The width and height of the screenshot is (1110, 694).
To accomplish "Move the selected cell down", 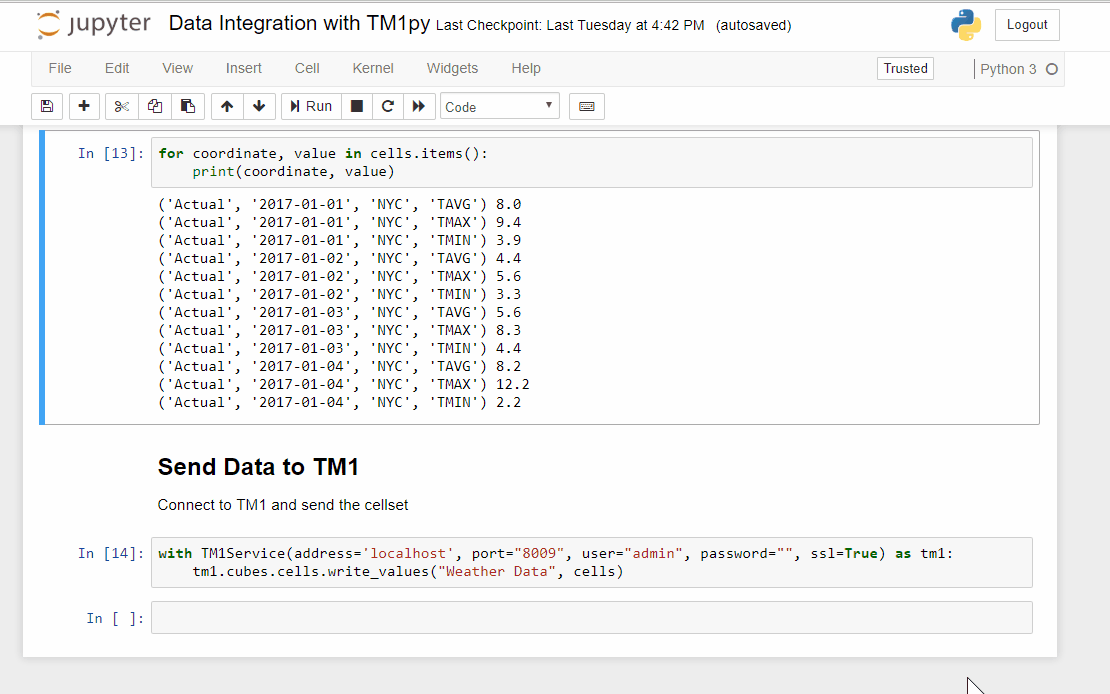I will (259, 106).
